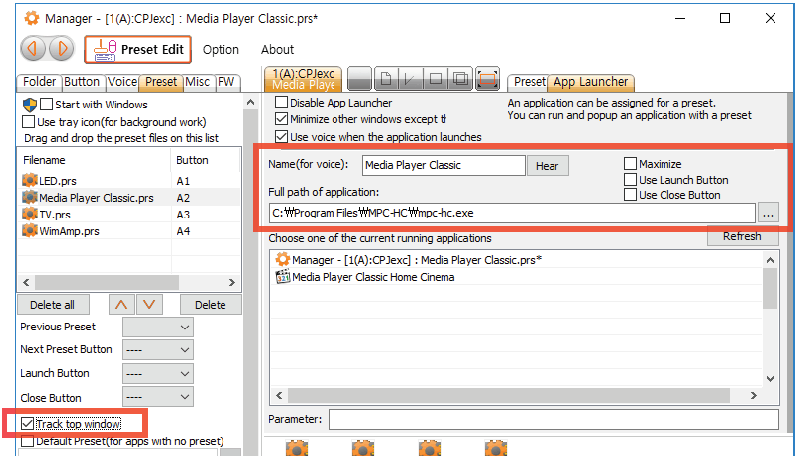Screen dimensions: 799x458
Task: Click the LED.prs gear icon
Action: click(30, 180)
